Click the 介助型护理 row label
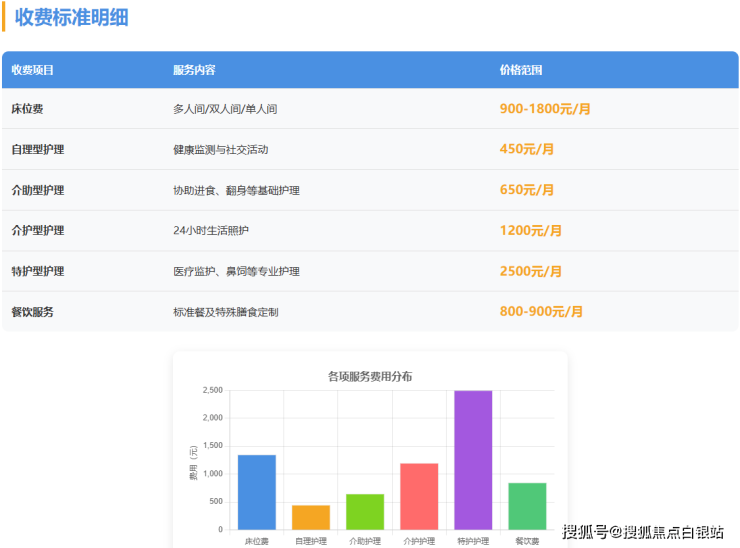 coord(38,190)
